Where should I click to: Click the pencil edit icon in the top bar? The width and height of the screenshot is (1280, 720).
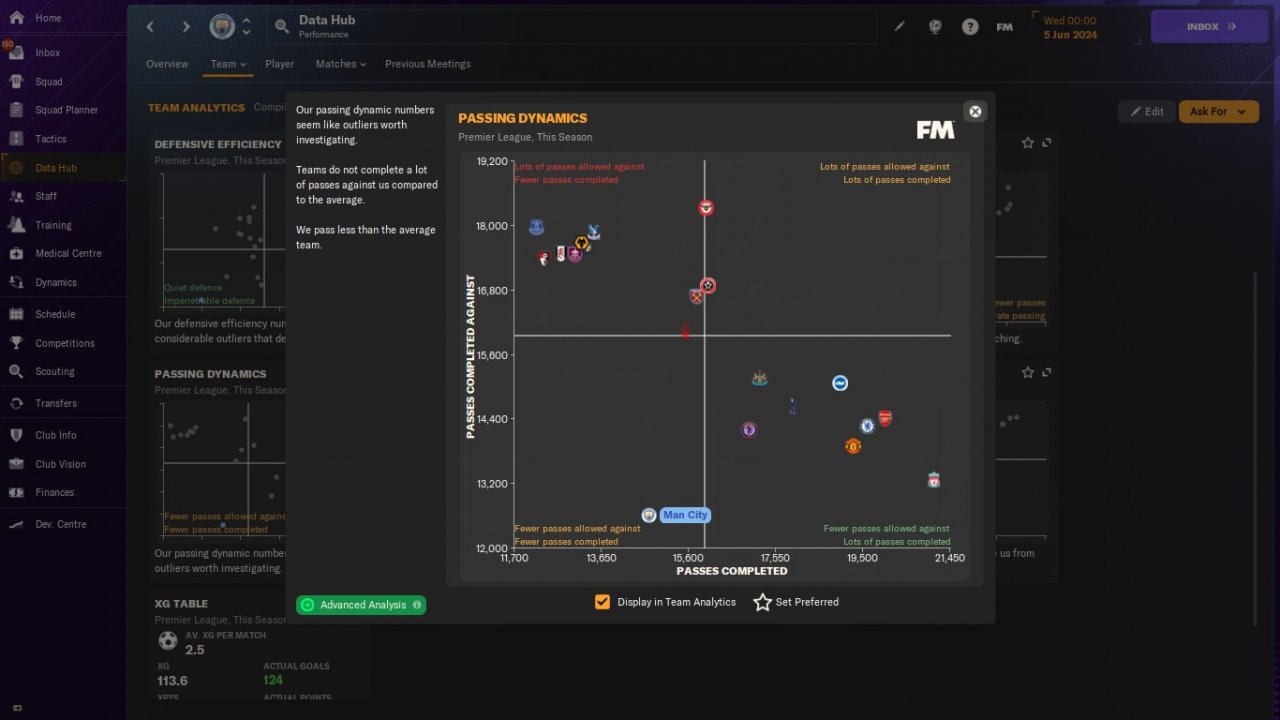point(899,27)
